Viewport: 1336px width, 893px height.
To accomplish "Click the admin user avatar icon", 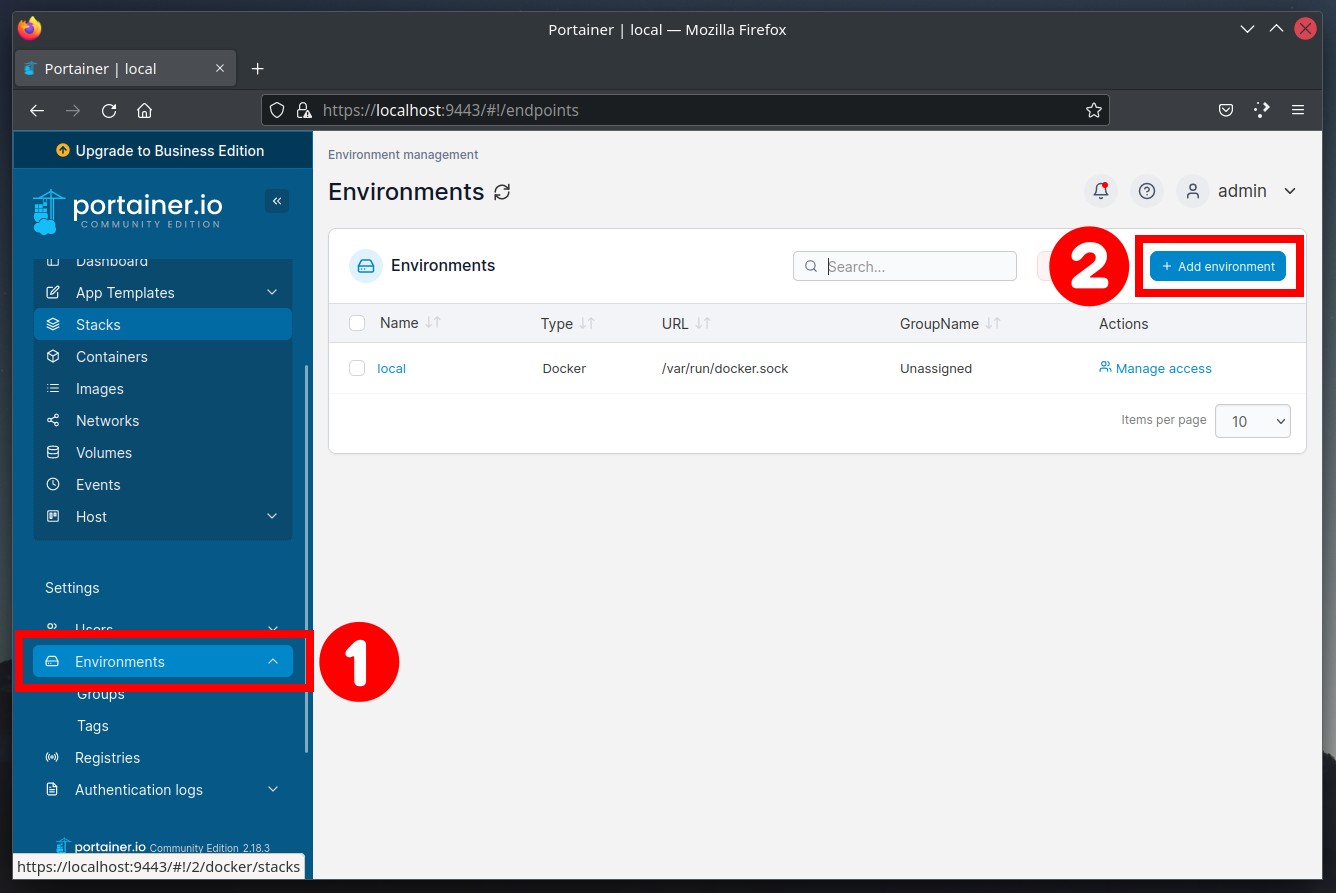I will 1192,191.
